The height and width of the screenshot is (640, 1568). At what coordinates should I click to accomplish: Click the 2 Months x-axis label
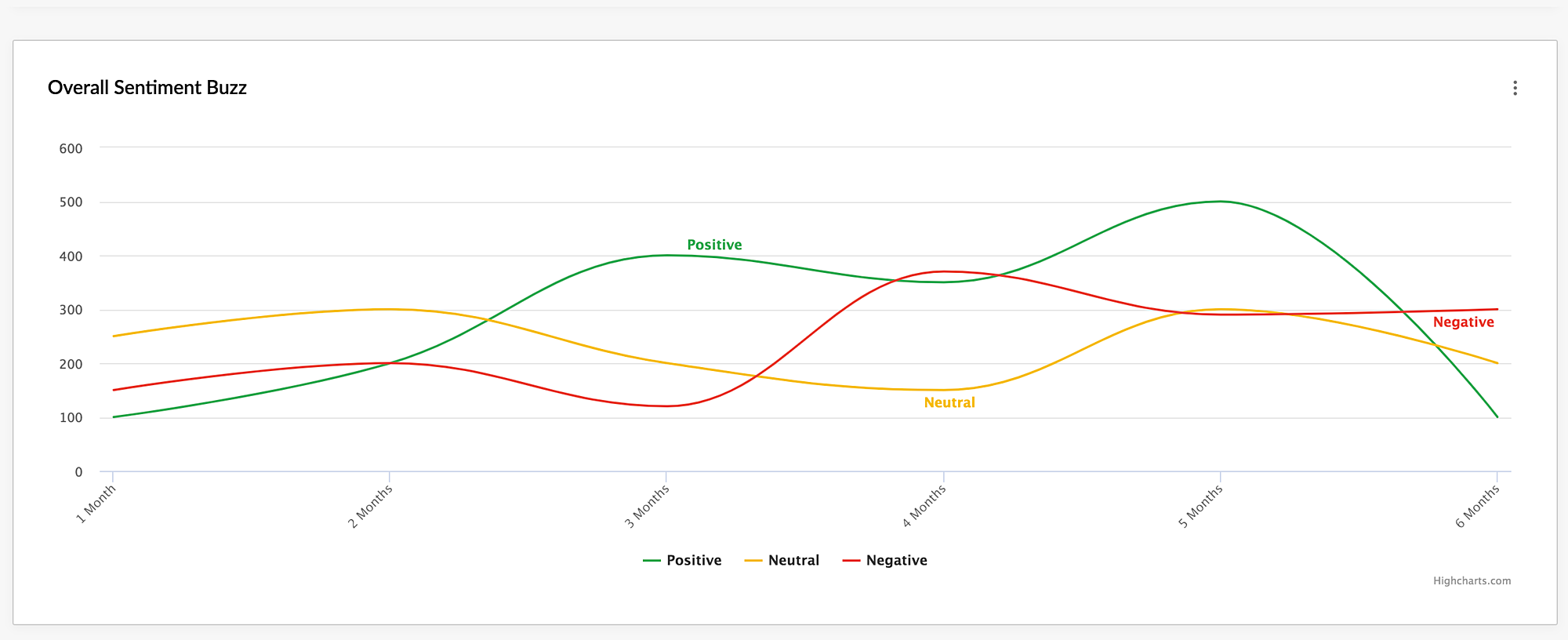pyautogui.click(x=371, y=506)
